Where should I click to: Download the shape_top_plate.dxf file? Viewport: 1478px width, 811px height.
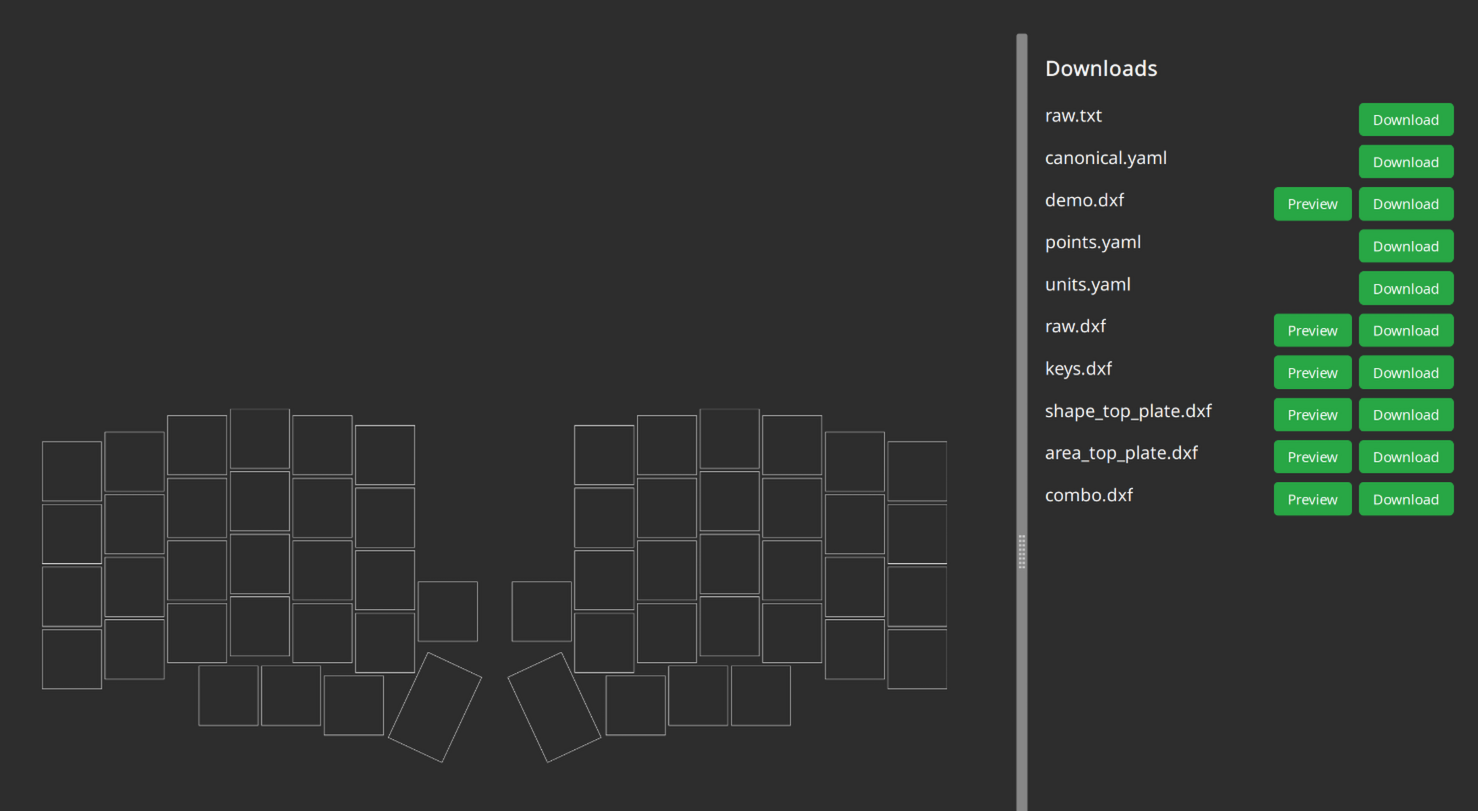1405,414
